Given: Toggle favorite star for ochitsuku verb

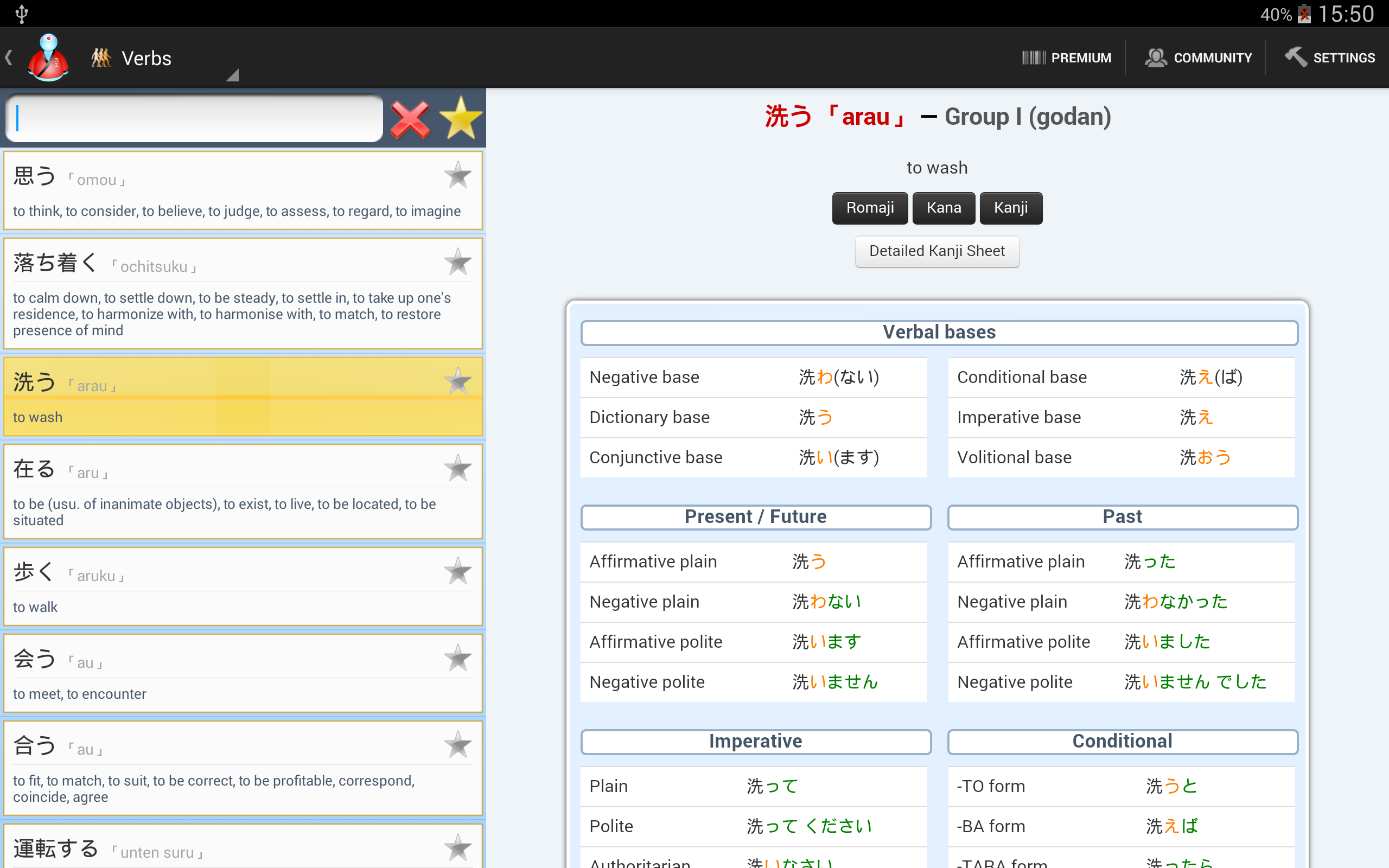Looking at the screenshot, I should pos(457,262).
